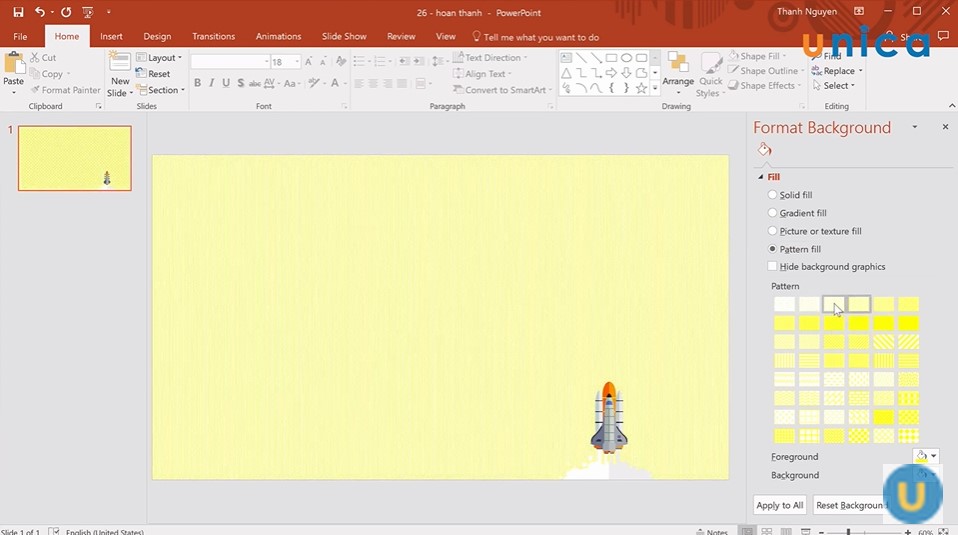958x535 pixels.
Task: Click the Arrange icon in Drawing group
Action: (678, 68)
